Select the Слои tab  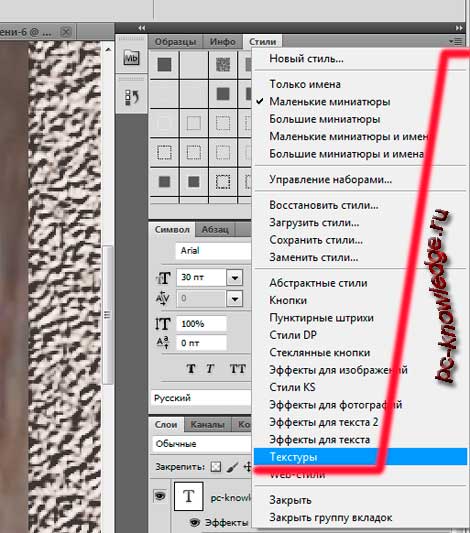coord(166,425)
